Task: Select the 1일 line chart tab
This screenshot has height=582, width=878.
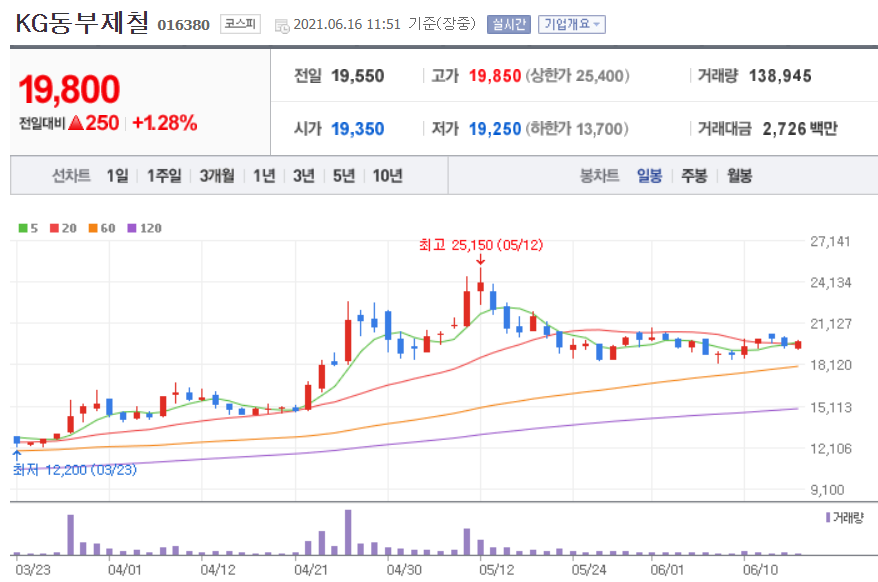Action: (118, 176)
